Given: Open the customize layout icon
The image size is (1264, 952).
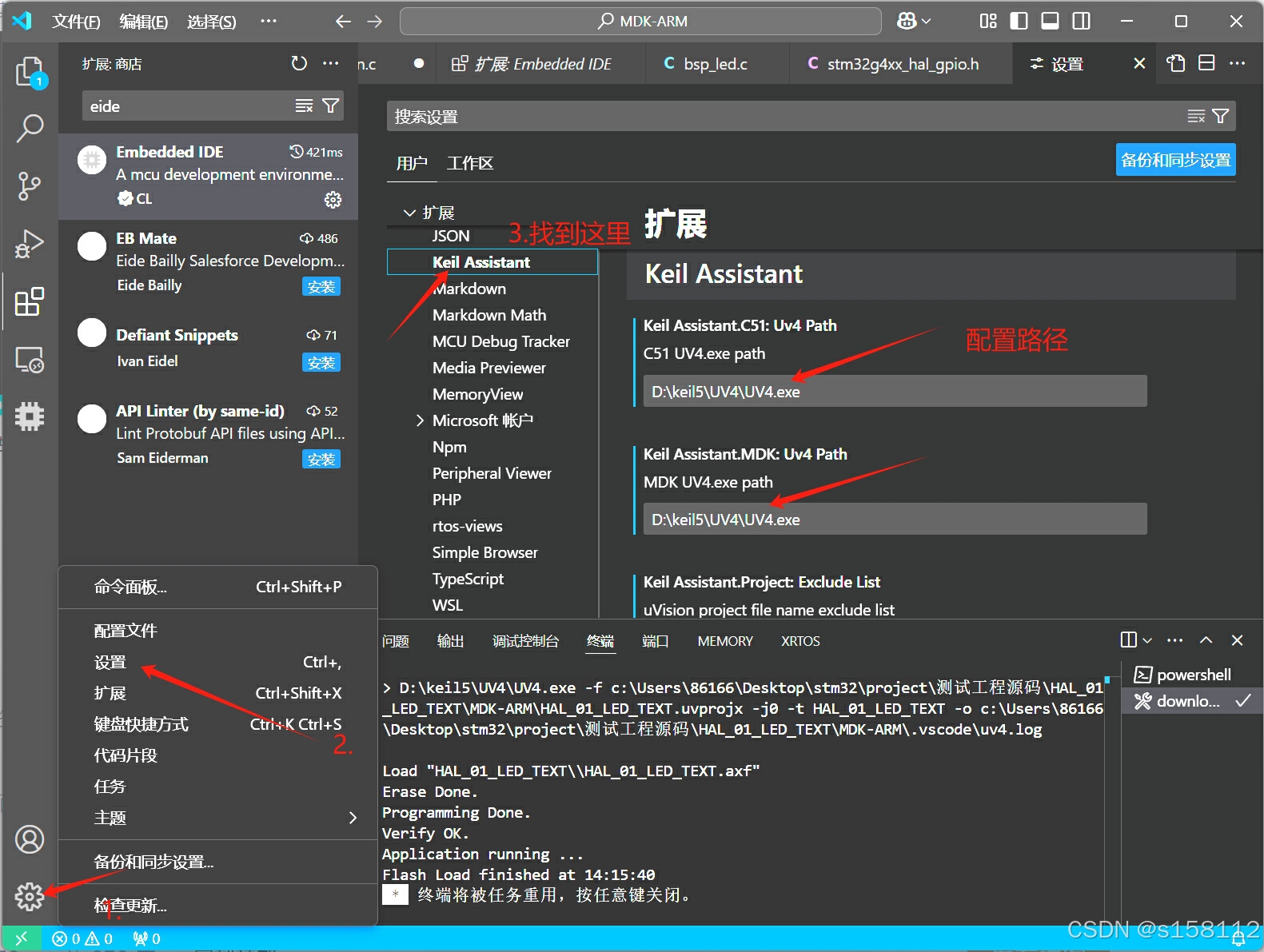Looking at the screenshot, I should pos(988,22).
